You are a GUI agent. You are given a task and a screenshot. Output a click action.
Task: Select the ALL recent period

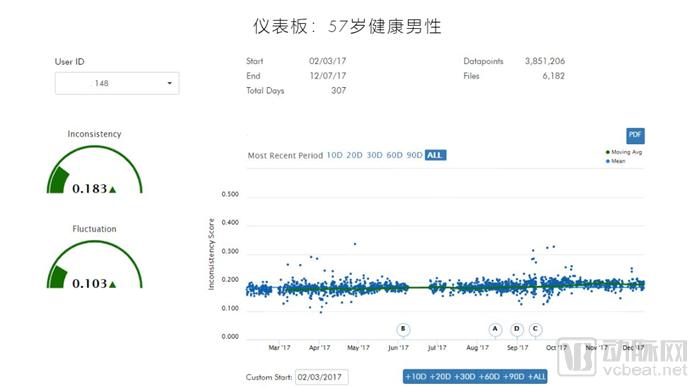[435, 155]
